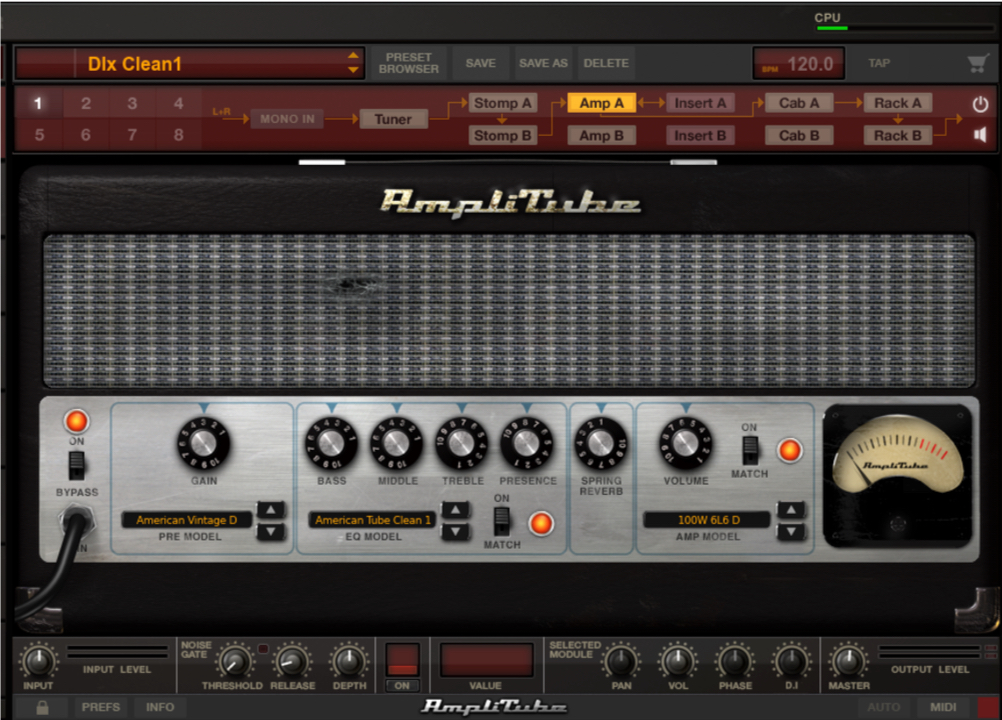Toggle the bottom bar ON button
This screenshot has width=1002, height=720.
click(x=402, y=686)
